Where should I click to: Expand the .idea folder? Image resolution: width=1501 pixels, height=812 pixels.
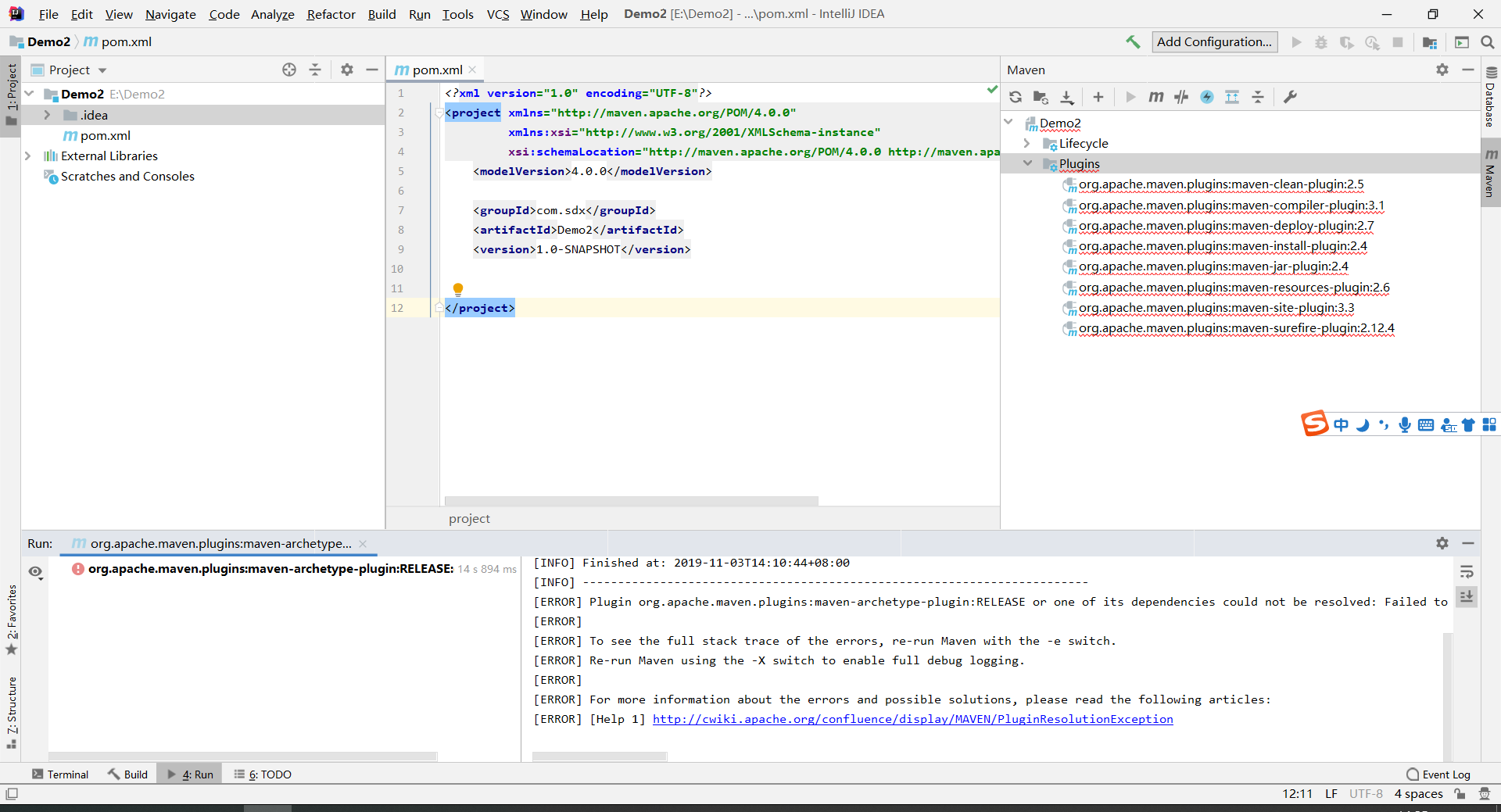pyautogui.click(x=47, y=115)
